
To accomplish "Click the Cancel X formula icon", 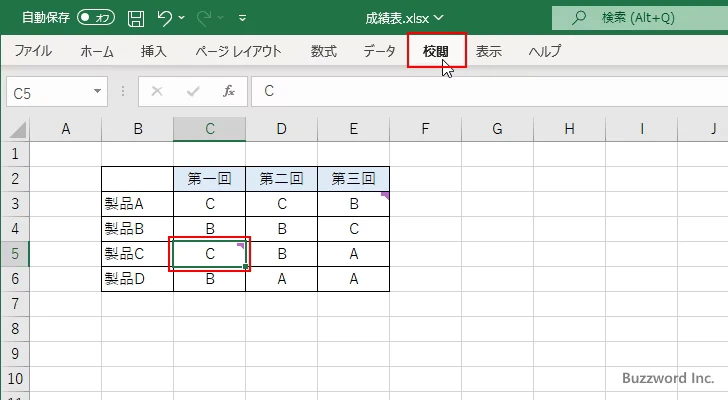I will 157,91.
